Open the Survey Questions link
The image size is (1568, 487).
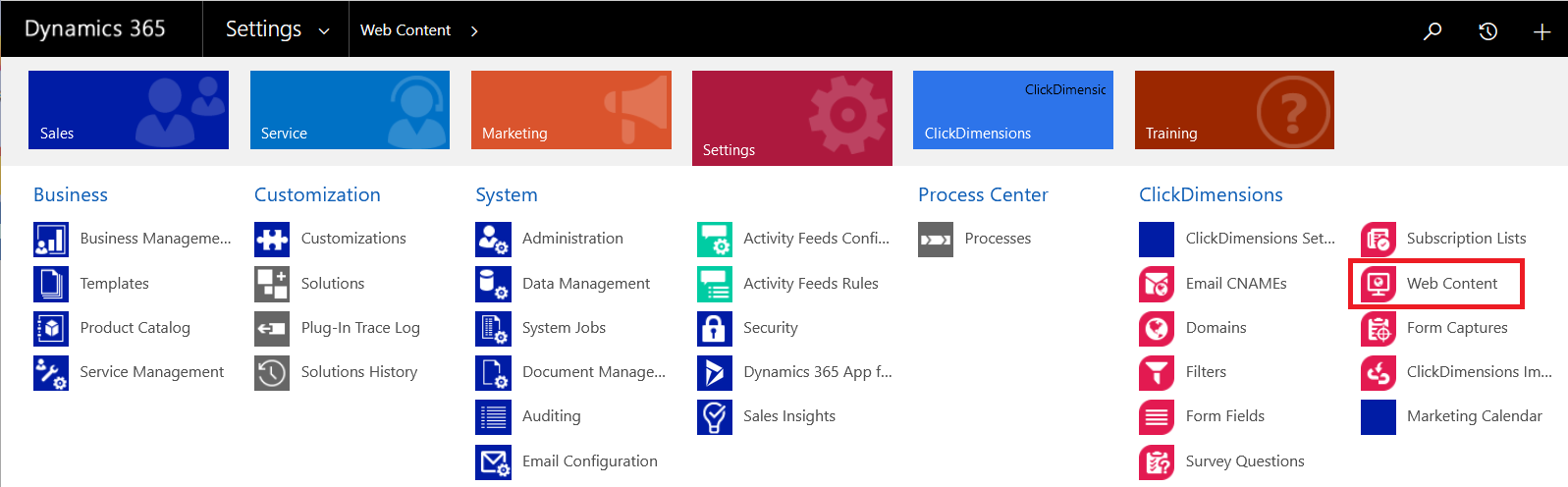point(1245,461)
